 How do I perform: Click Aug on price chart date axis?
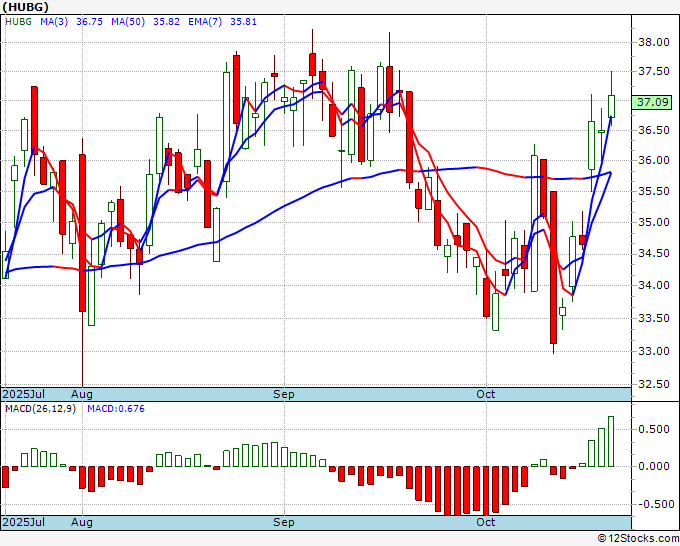[82, 394]
